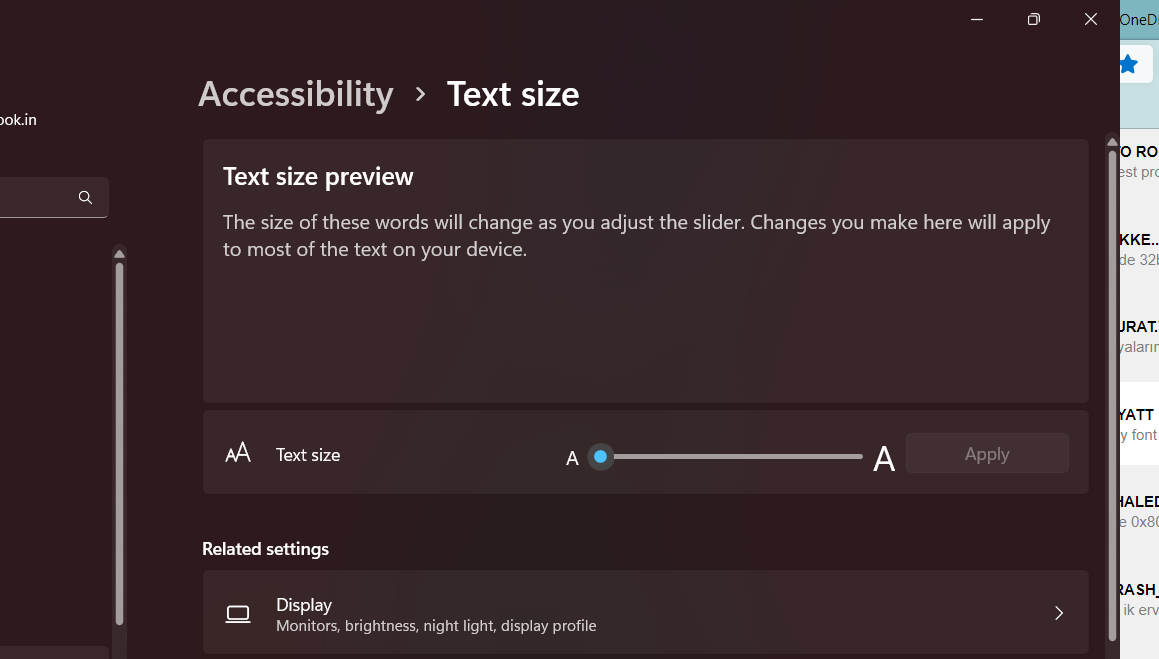
Task: Click the OneD tab in background window
Action: (x=1139, y=20)
